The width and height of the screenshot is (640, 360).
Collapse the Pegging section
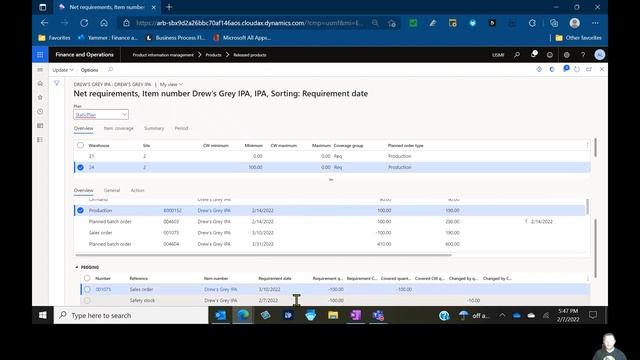click(x=77, y=267)
